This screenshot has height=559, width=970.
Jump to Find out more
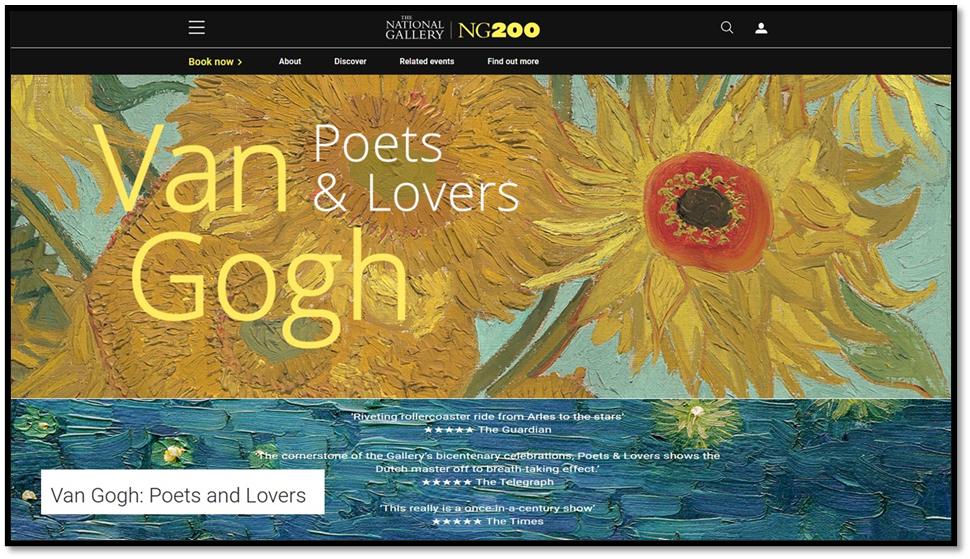(x=513, y=62)
